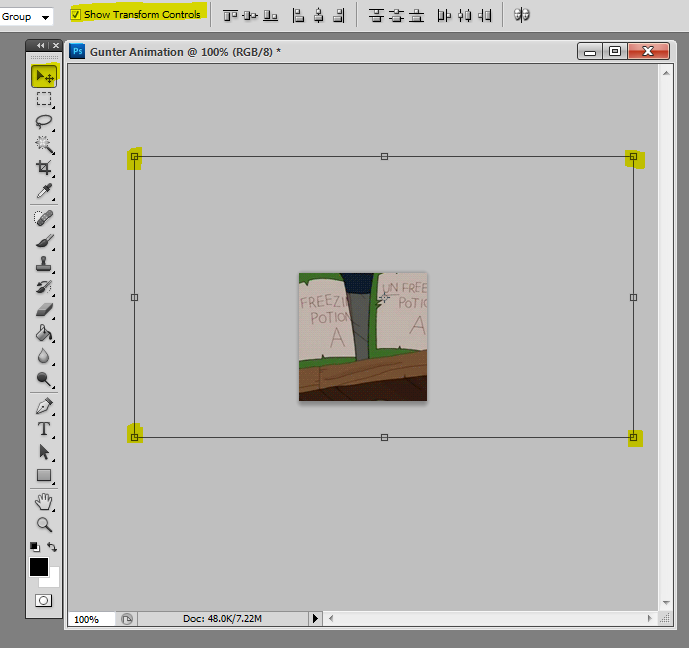Select the History Brush tool

[44, 287]
